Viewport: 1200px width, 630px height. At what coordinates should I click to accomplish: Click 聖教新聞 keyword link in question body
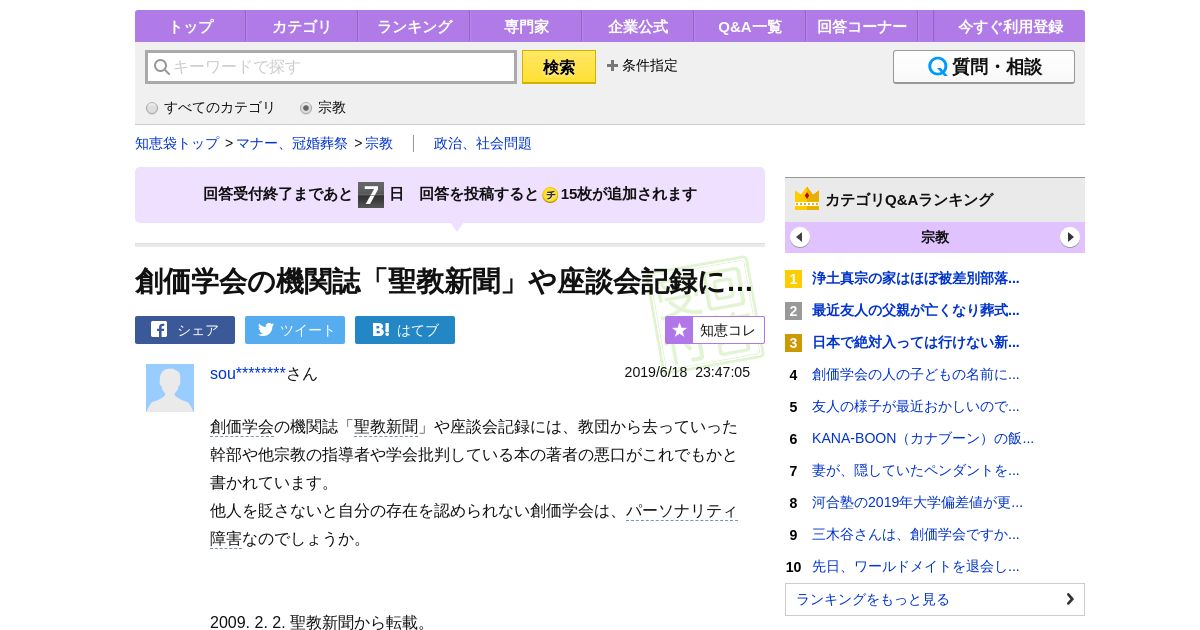click(386, 427)
